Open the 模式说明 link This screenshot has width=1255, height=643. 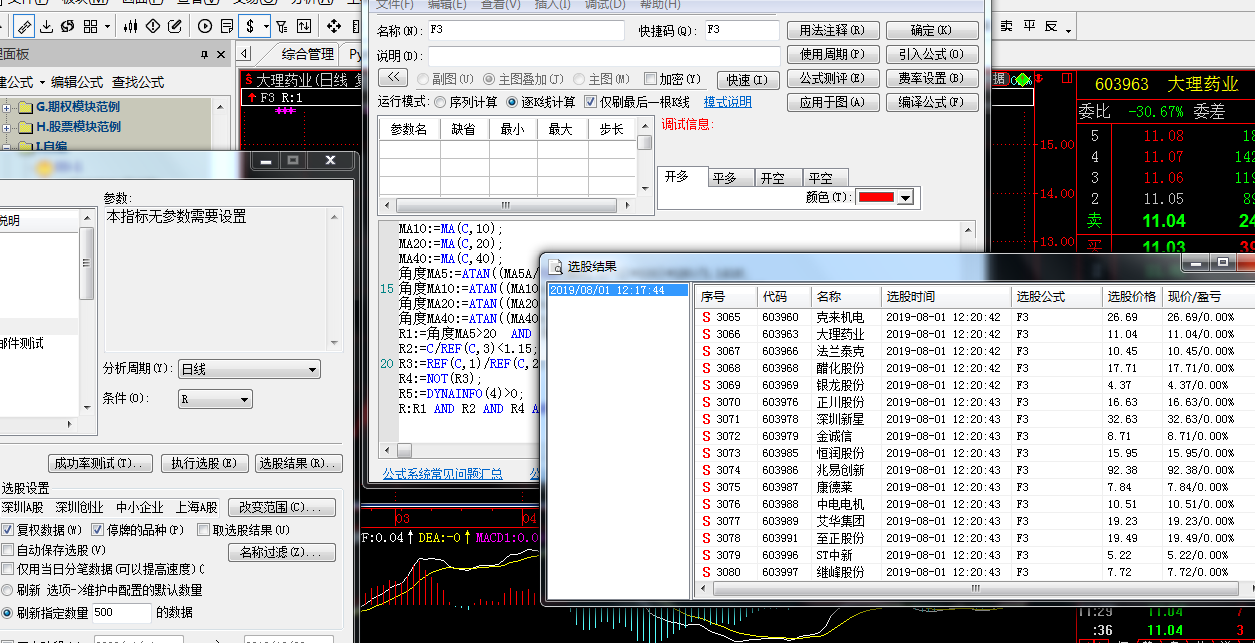pyautogui.click(x=728, y=102)
